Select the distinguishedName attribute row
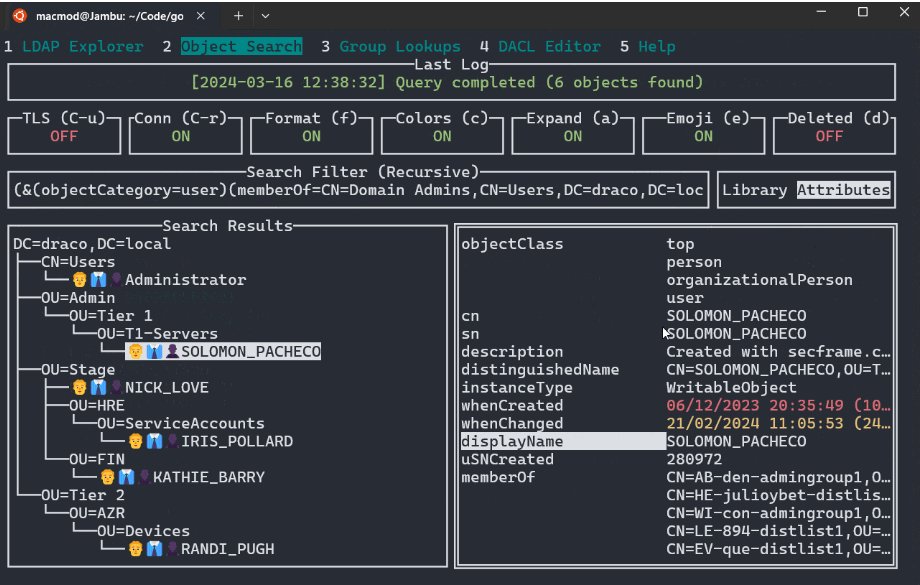Screen dimensions: 920x585 pyautogui.click(x=676, y=370)
